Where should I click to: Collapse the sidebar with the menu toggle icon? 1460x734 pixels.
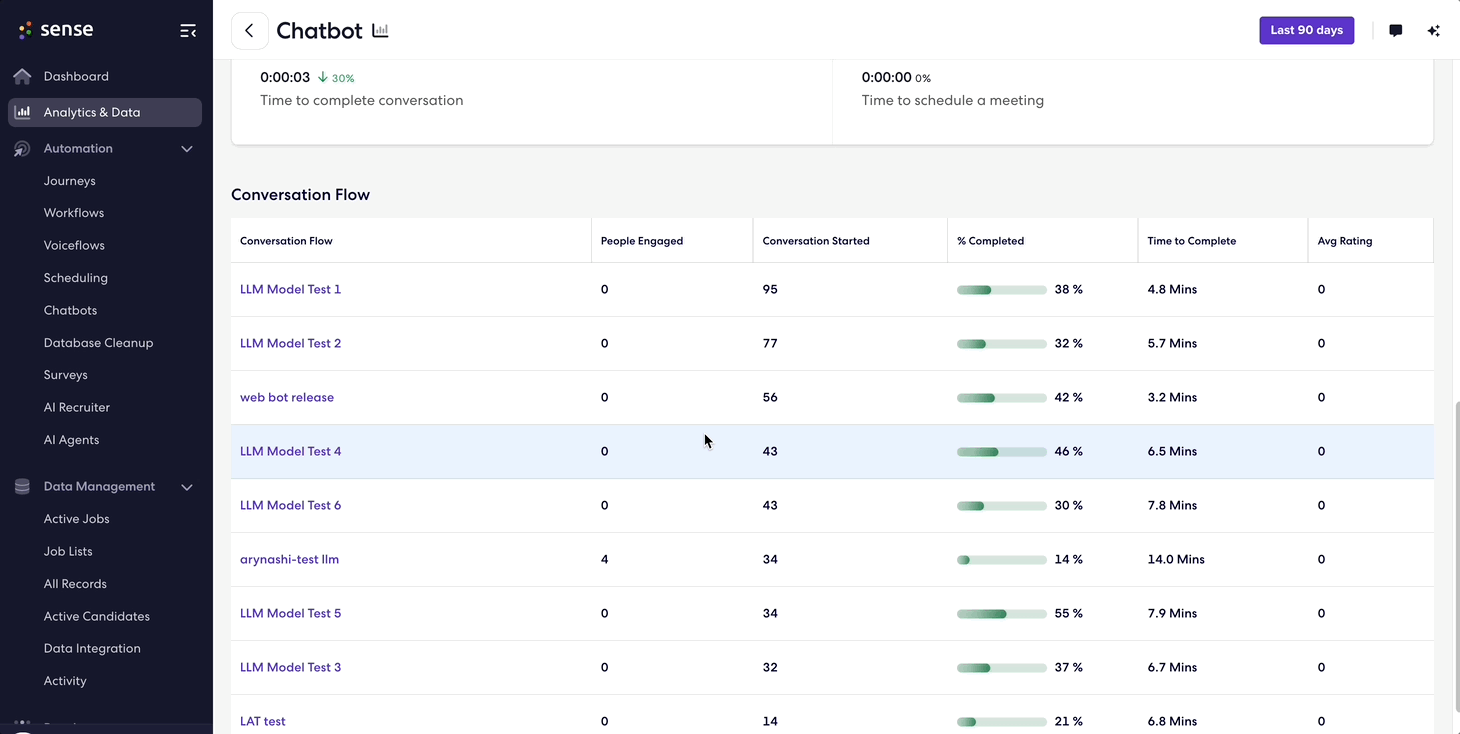187,31
